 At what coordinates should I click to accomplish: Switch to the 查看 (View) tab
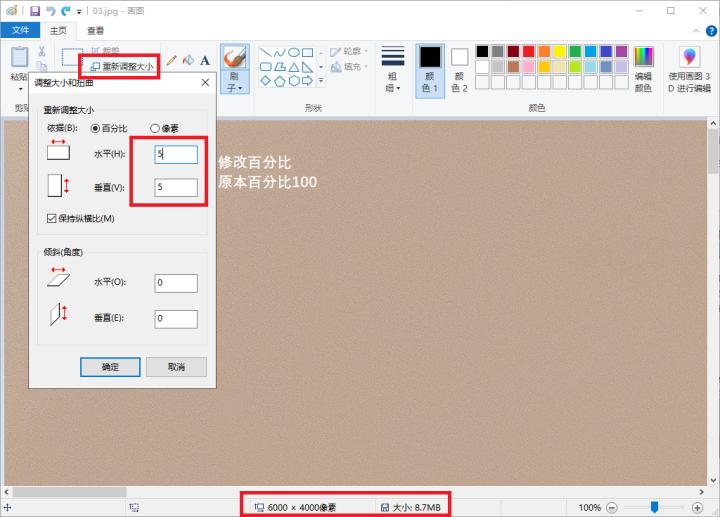(x=95, y=31)
